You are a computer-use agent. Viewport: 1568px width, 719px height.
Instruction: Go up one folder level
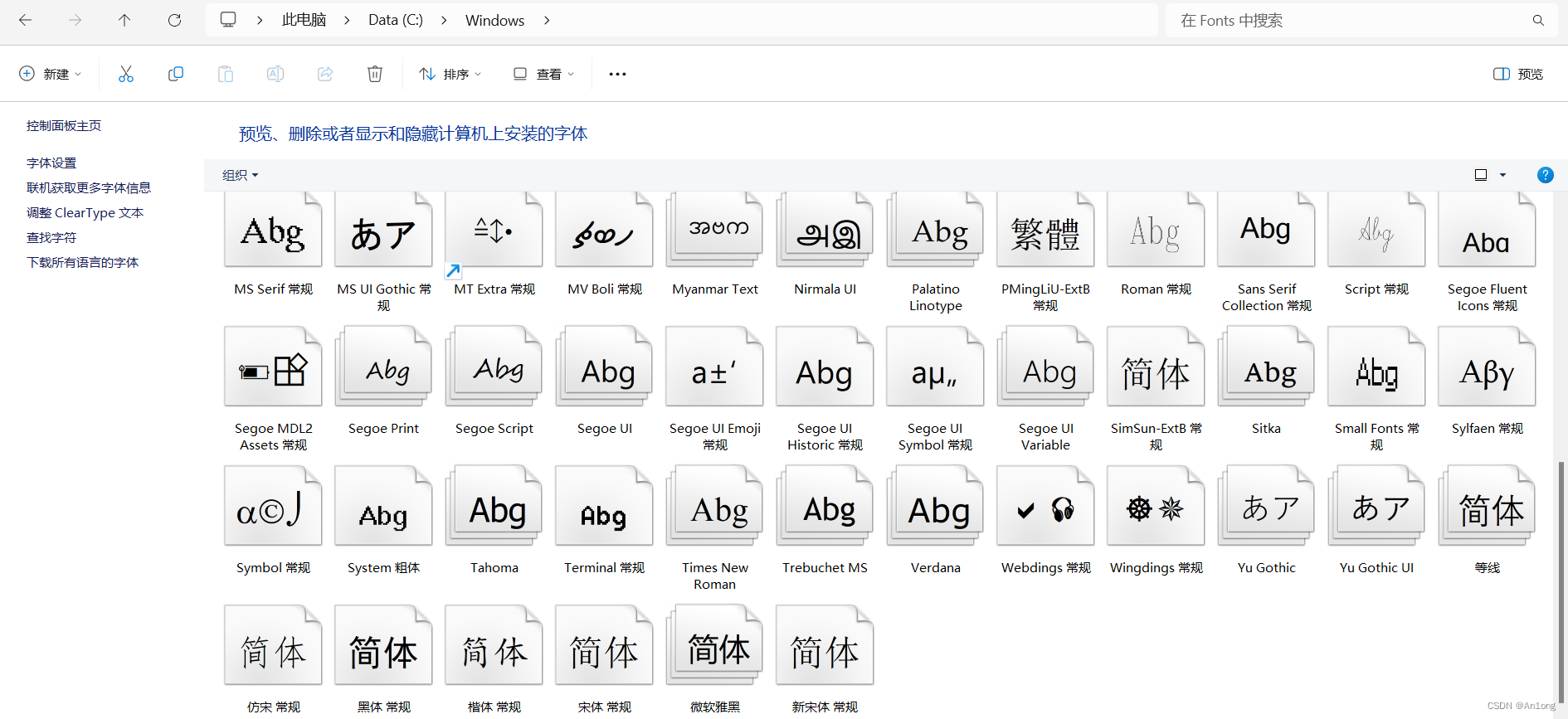pos(124,20)
